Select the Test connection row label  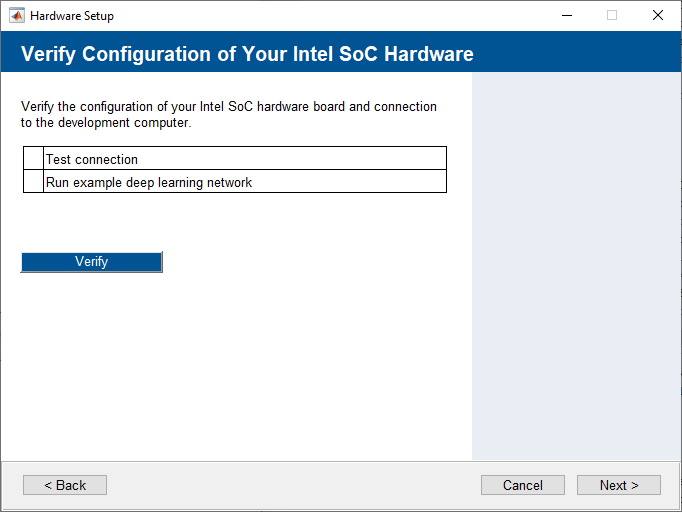point(92,160)
